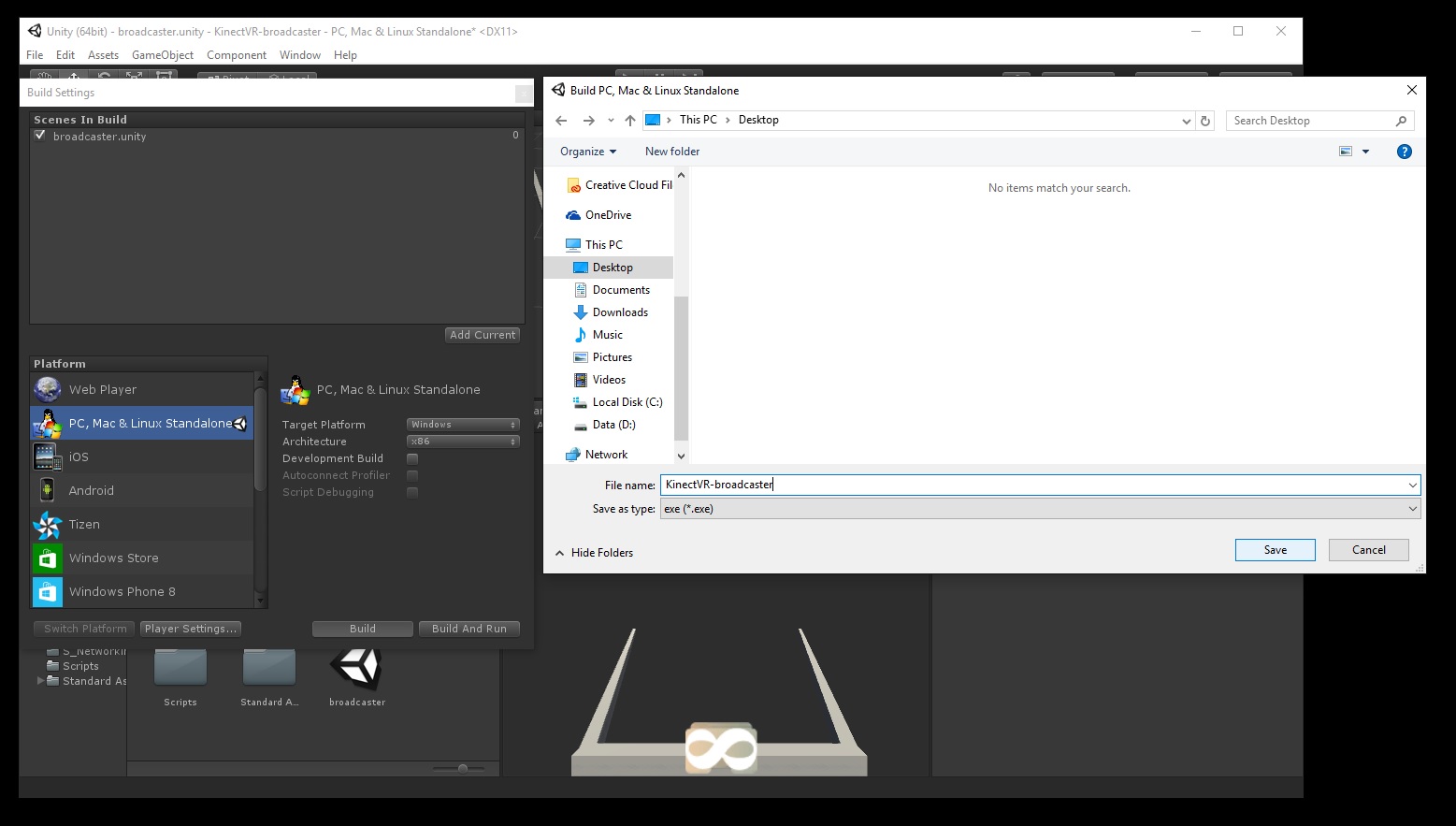Pick the Windows Store platform icon
Viewport: 1456px width, 826px height.
coord(47,558)
